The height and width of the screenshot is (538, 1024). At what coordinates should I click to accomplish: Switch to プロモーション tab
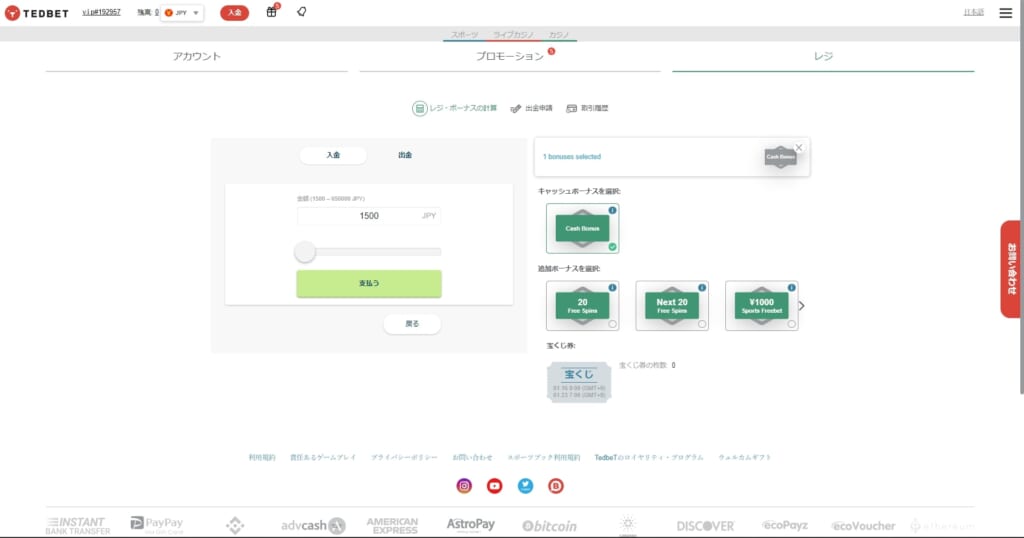pos(510,57)
